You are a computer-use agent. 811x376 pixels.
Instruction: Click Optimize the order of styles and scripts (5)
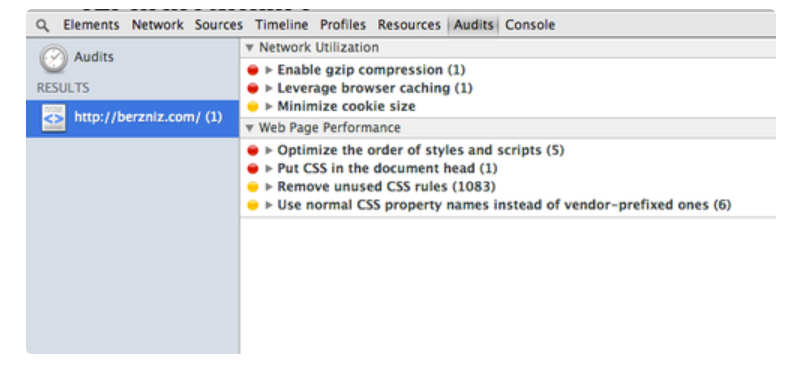tap(420, 151)
